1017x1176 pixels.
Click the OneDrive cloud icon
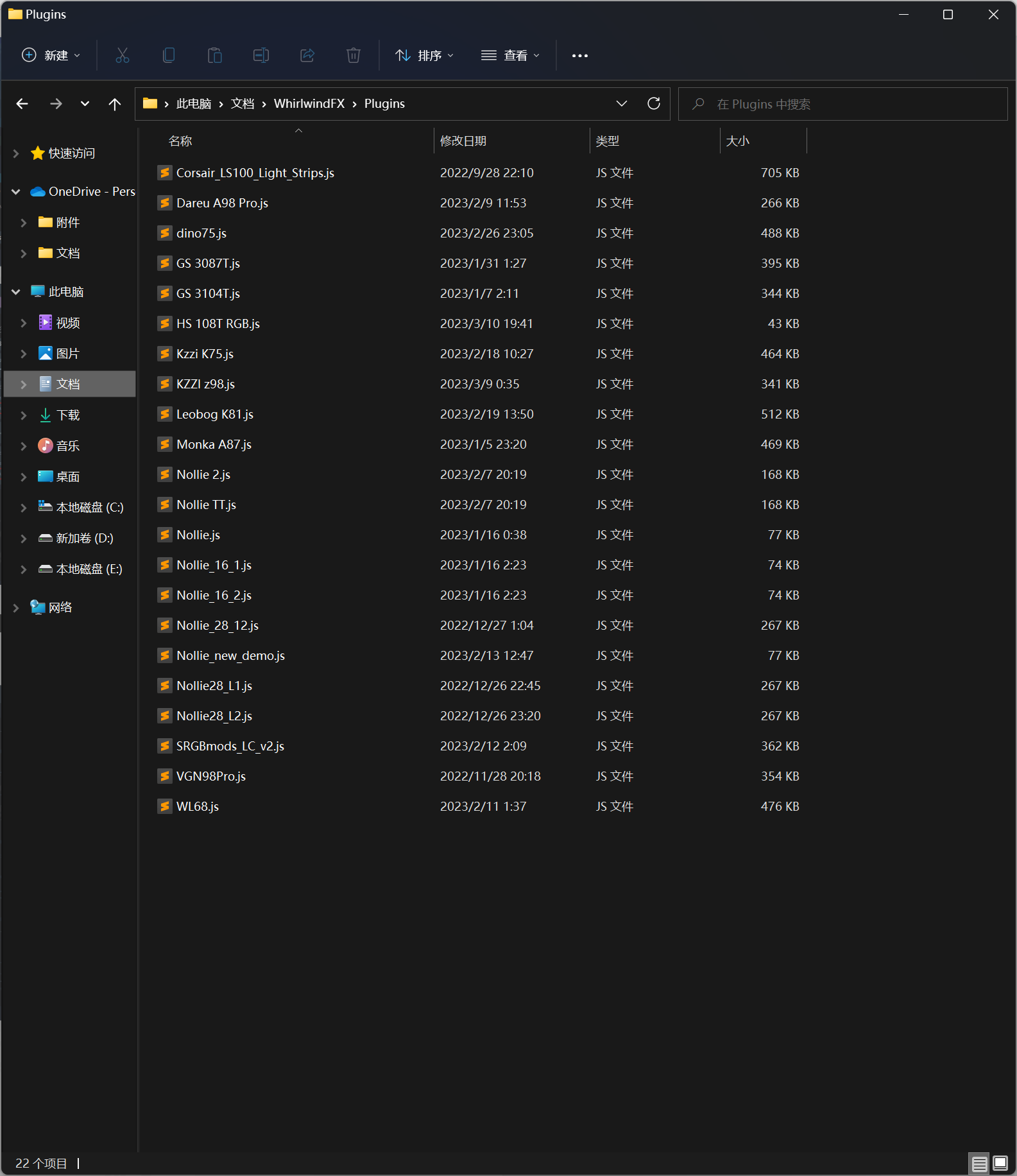(x=38, y=191)
